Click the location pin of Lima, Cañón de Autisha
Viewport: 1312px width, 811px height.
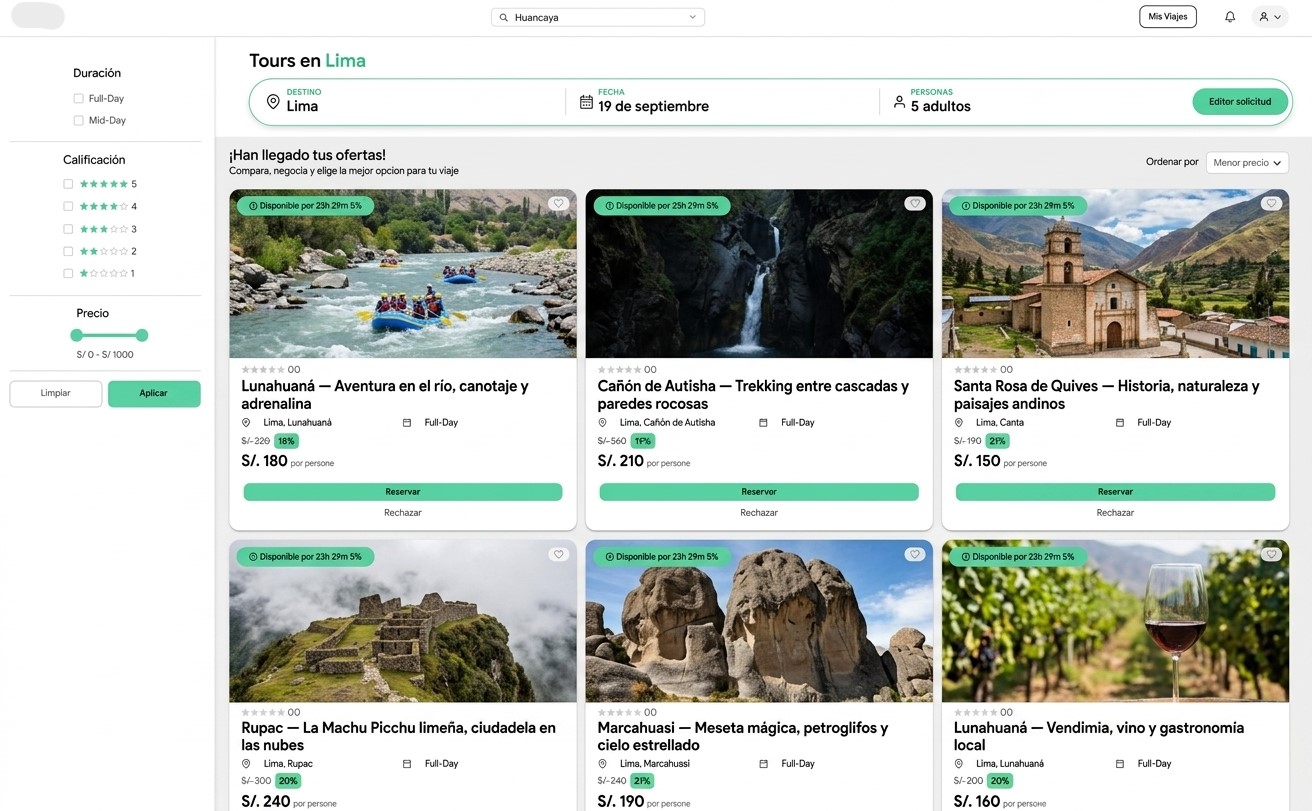(603, 423)
